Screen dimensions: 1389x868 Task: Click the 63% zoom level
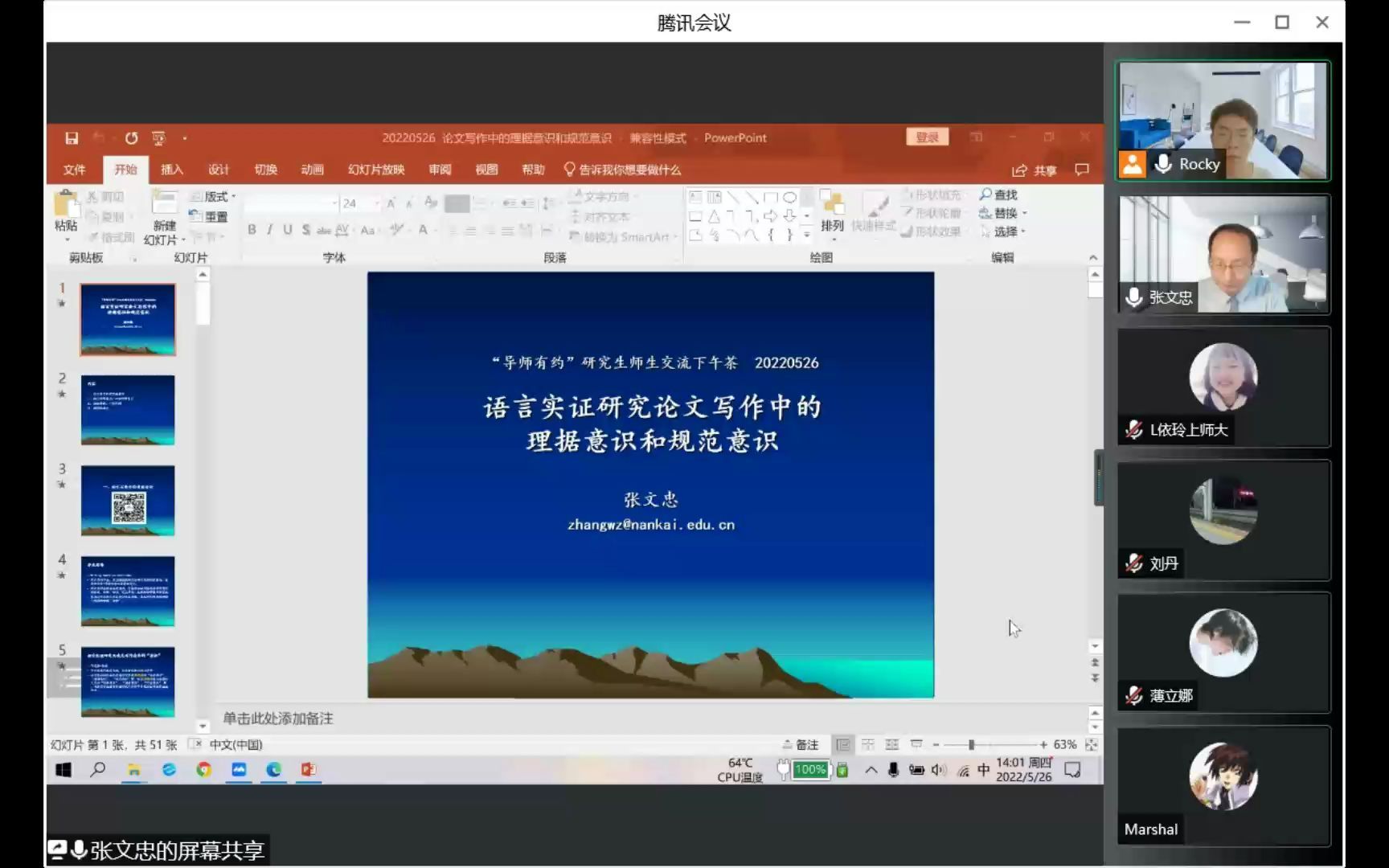[1065, 745]
